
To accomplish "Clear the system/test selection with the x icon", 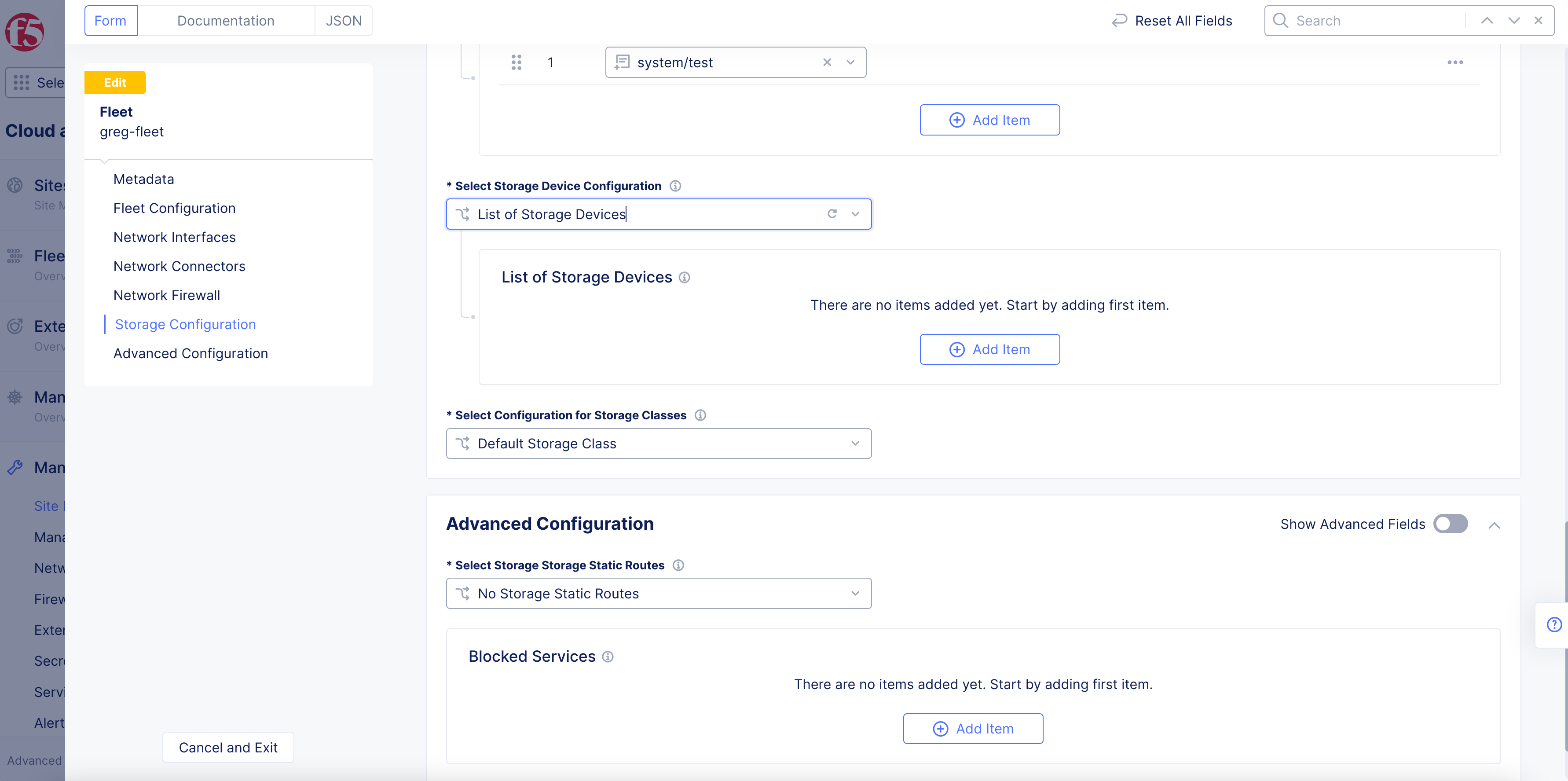I will tap(827, 62).
